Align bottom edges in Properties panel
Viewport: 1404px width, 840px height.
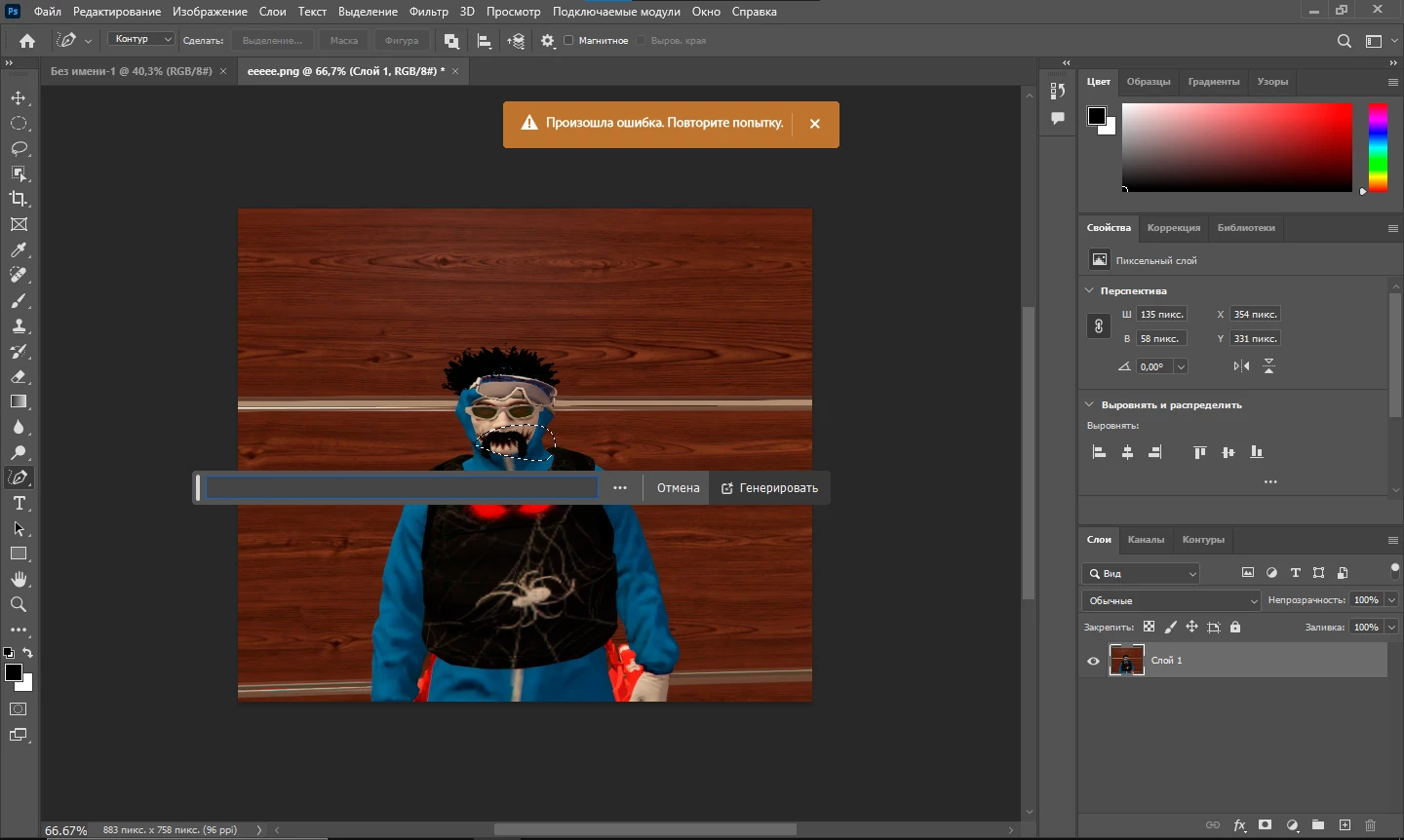[1257, 452]
